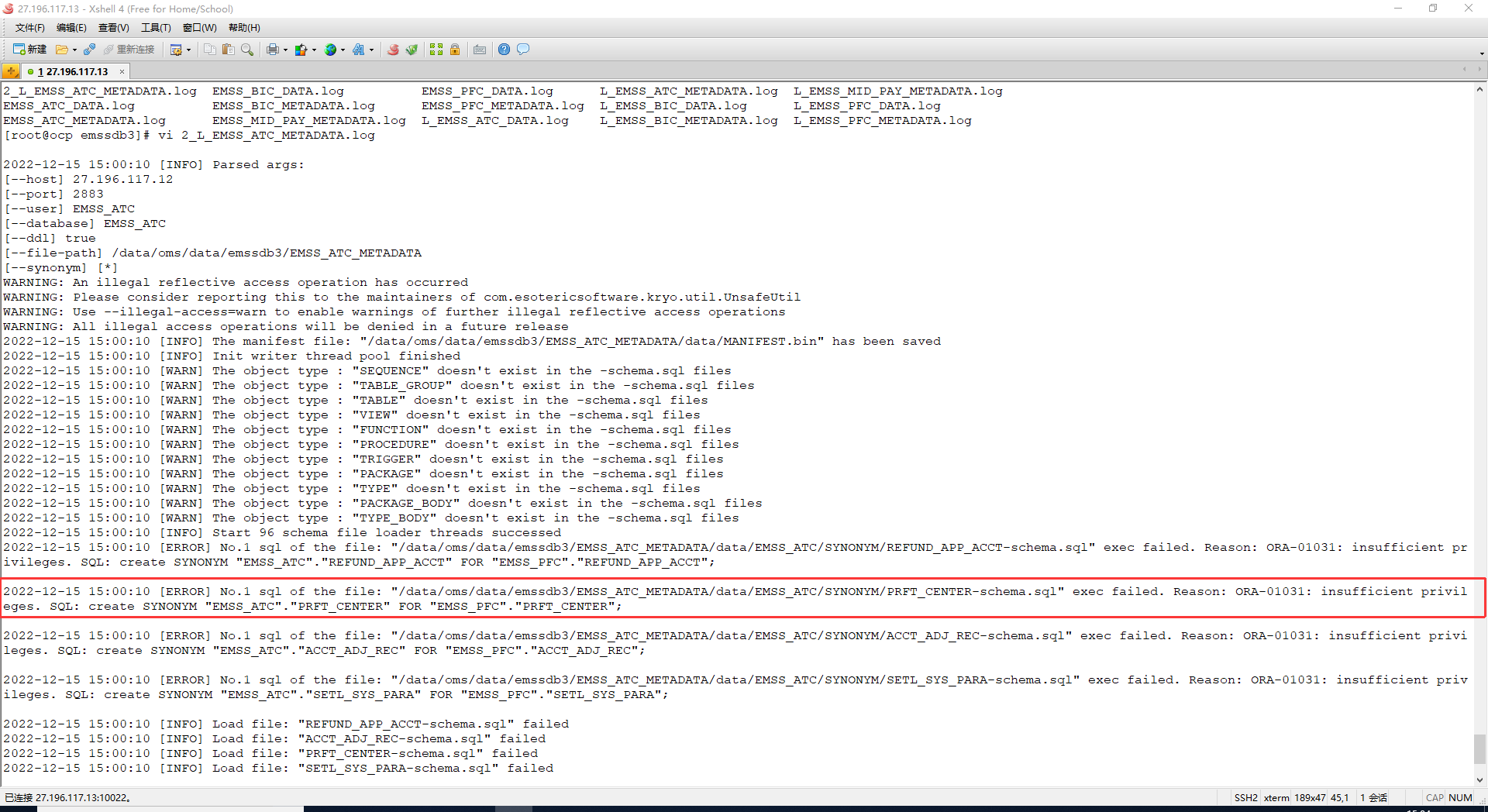This screenshot has height=812, width=1488.
Task: Open the session Properties icon
Action: point(176,50)
